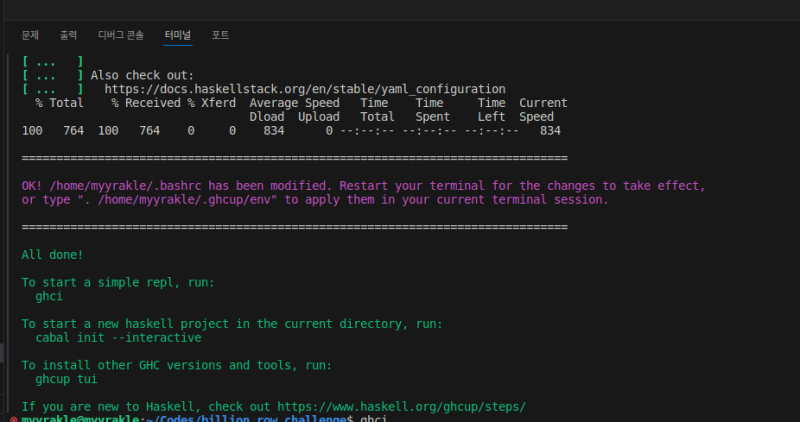Image resolution: width=800 pixels, height=422 pixels.
Task: Click the active 터미널 tab
Action: [x=177, y=35]
